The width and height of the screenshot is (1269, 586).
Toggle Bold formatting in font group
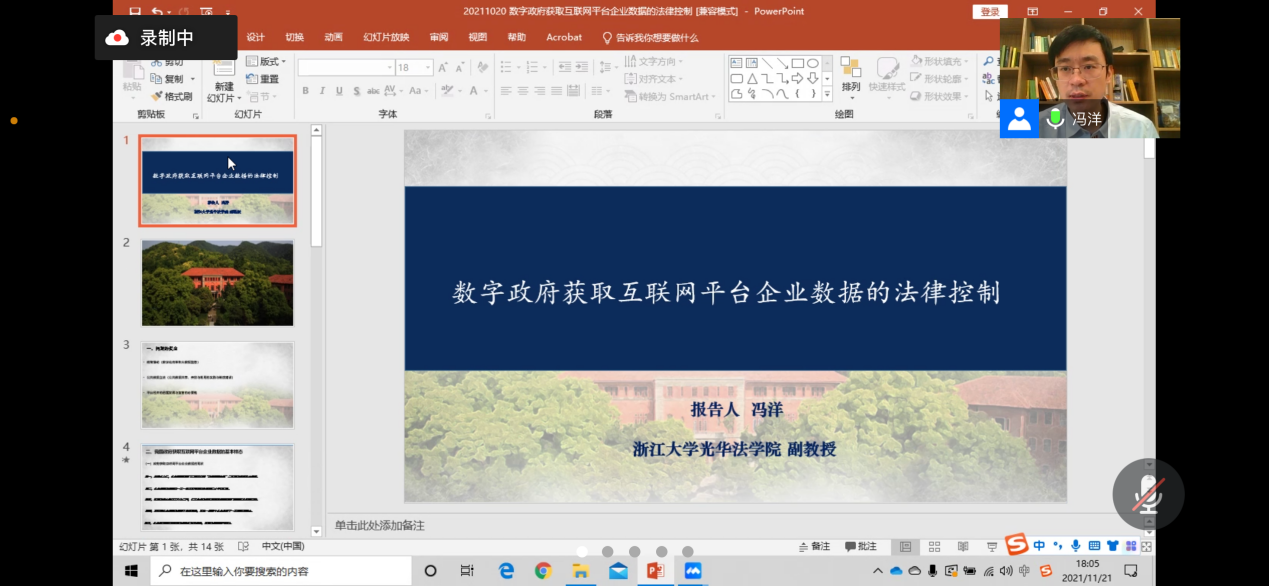coord(306,91)
